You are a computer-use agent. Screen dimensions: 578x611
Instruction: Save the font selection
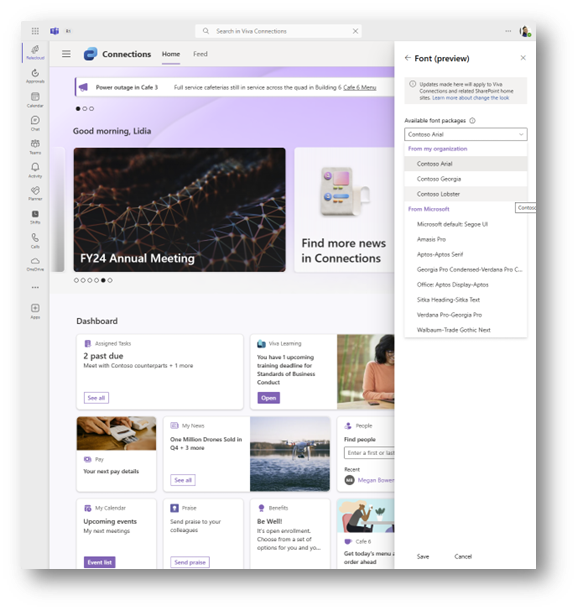[423, 556]
